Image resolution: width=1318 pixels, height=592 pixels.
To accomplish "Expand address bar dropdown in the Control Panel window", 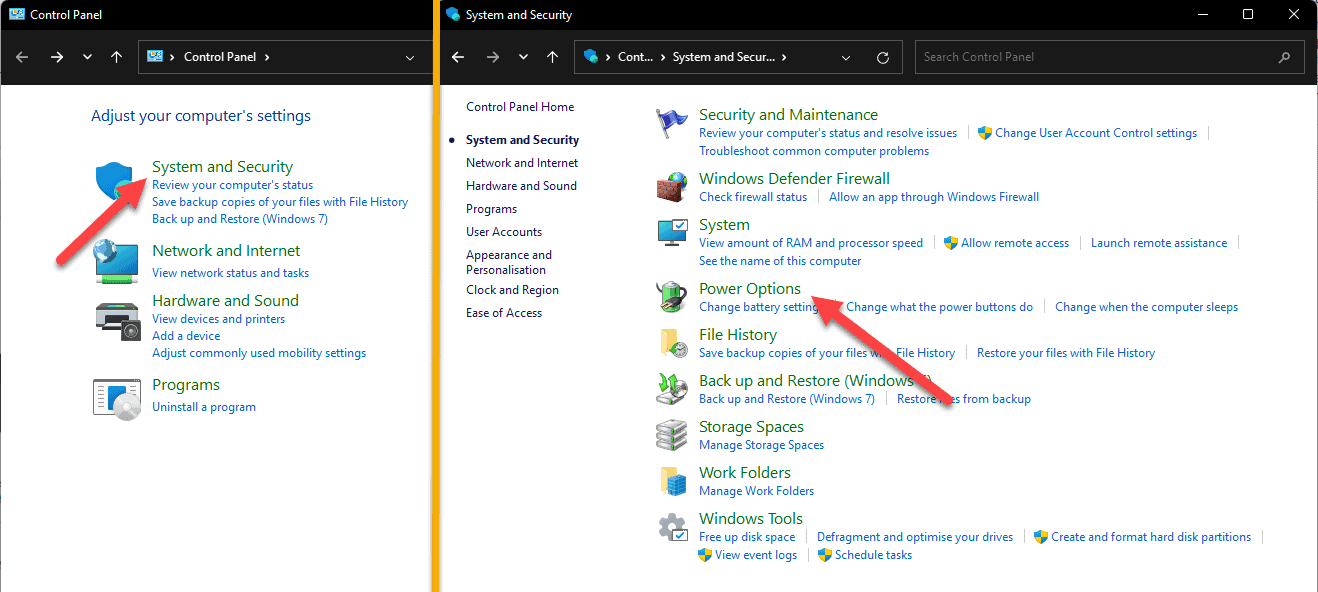I will click(x=410, y=58).
